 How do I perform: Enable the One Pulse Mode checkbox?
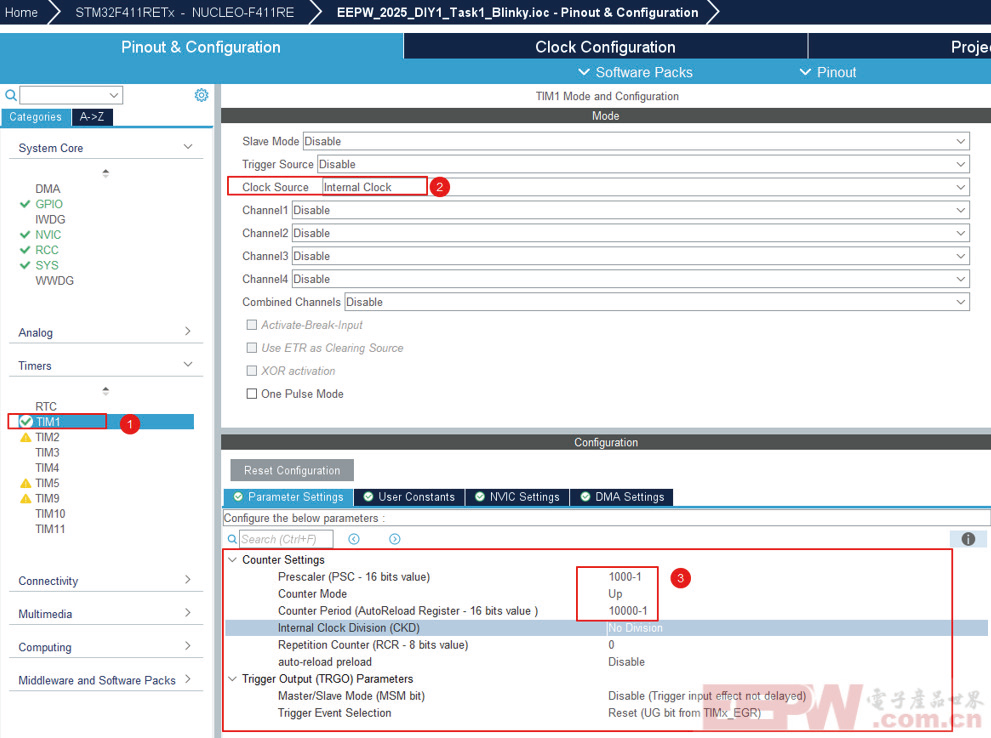tap(252, 394)
